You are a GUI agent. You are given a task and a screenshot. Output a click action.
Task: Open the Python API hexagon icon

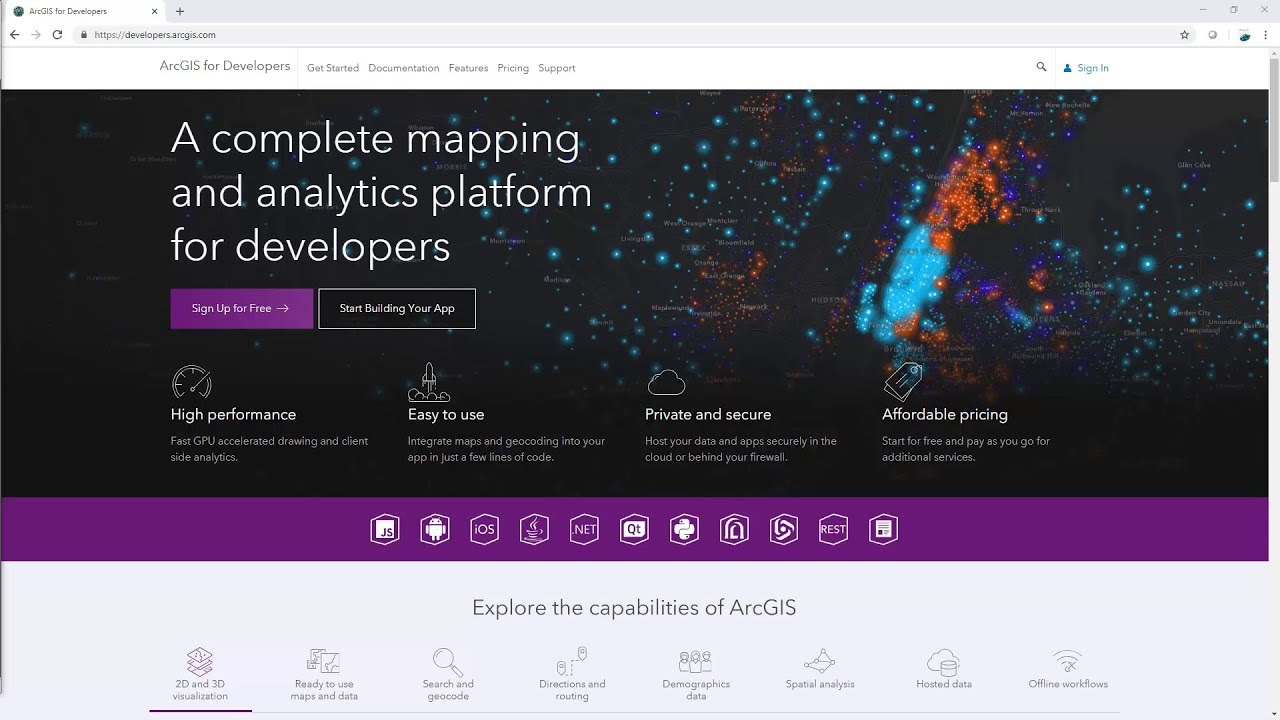click(684, 529)
